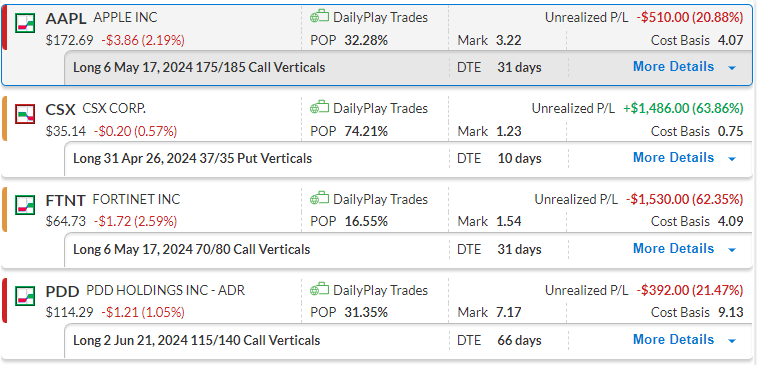Click the AAPL Cost Basis 4.07
The image size is (757, 365).
[x=730, y=40]
